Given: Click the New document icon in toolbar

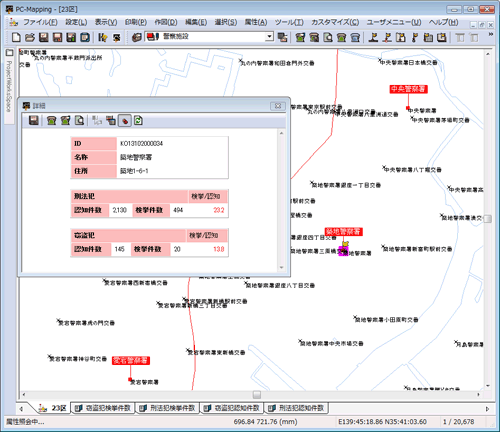Looking at the screenshot, I should tap(16, 37).
